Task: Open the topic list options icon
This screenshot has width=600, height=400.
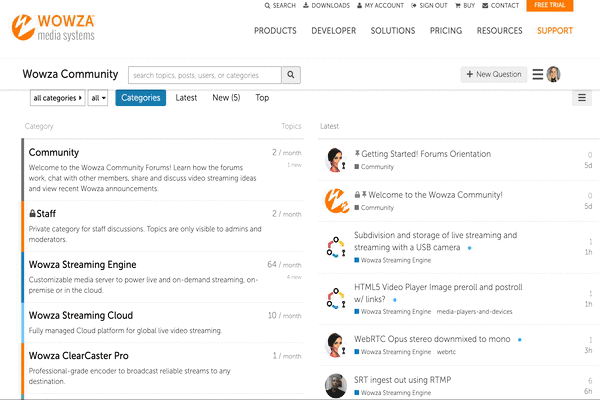Action: [581, 98]
